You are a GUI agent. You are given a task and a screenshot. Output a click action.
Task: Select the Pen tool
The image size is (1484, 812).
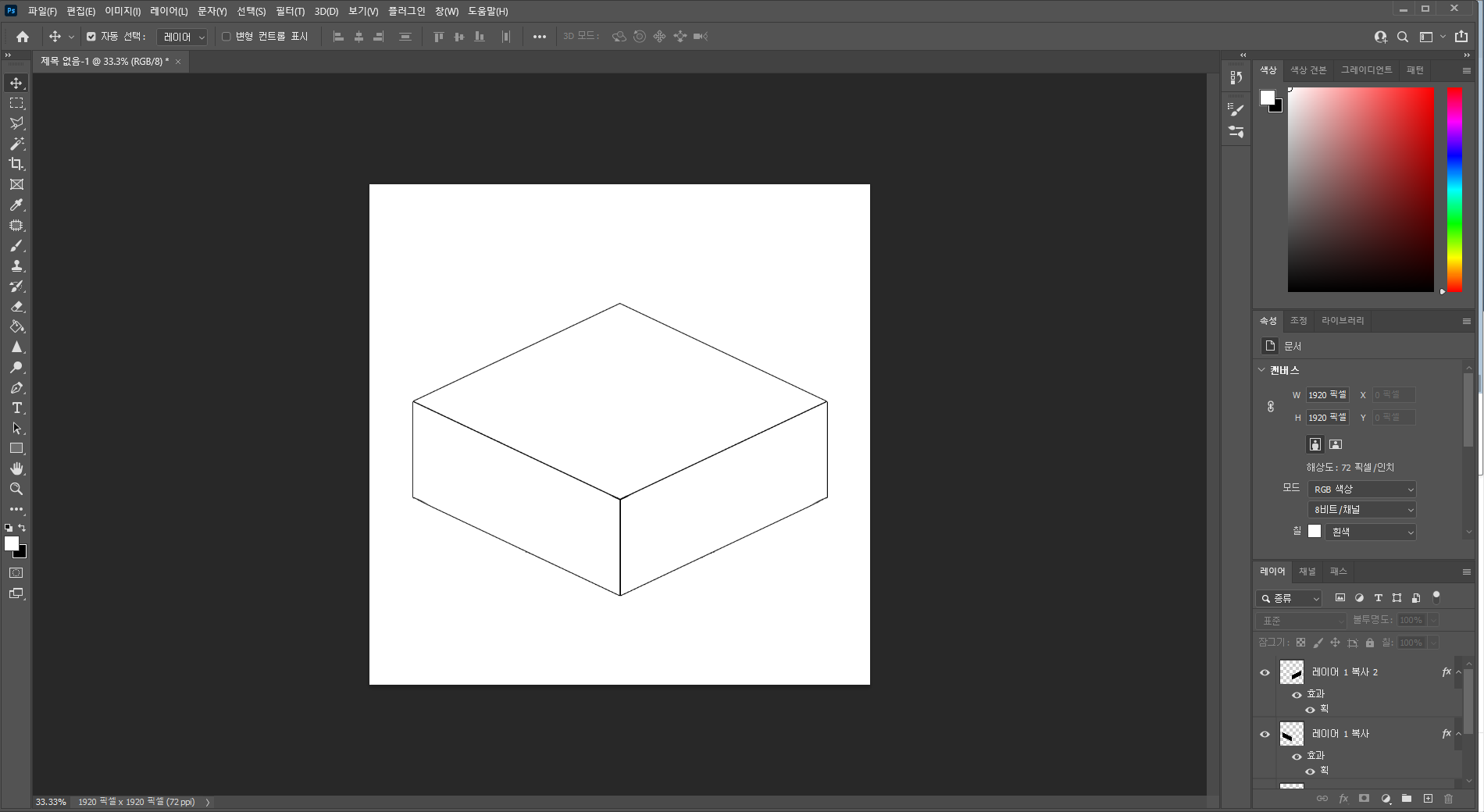[16, 387]
